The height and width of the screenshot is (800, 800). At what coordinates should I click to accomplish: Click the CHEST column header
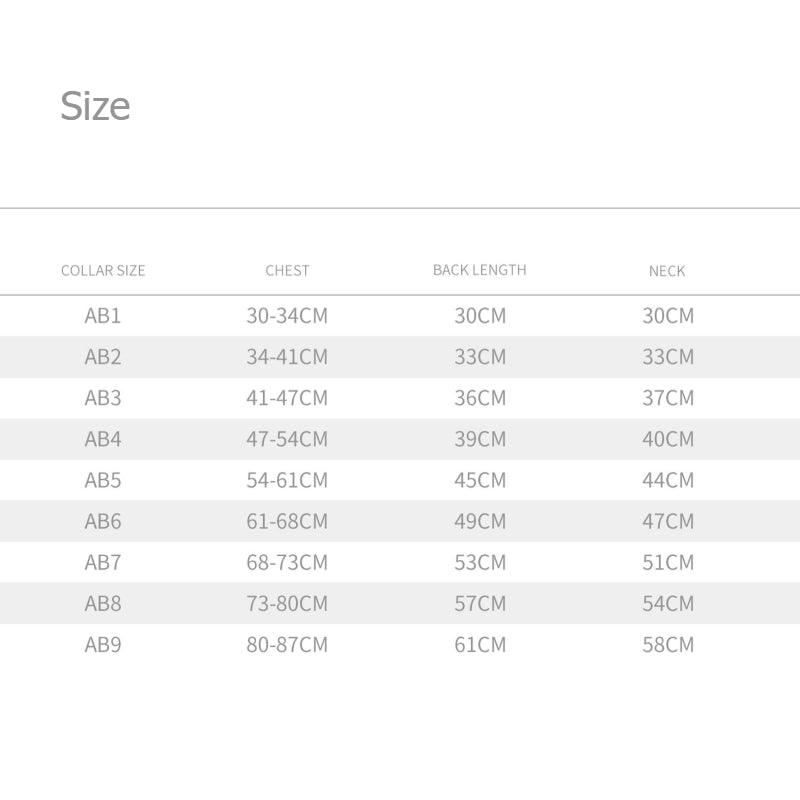coord(287,271)
